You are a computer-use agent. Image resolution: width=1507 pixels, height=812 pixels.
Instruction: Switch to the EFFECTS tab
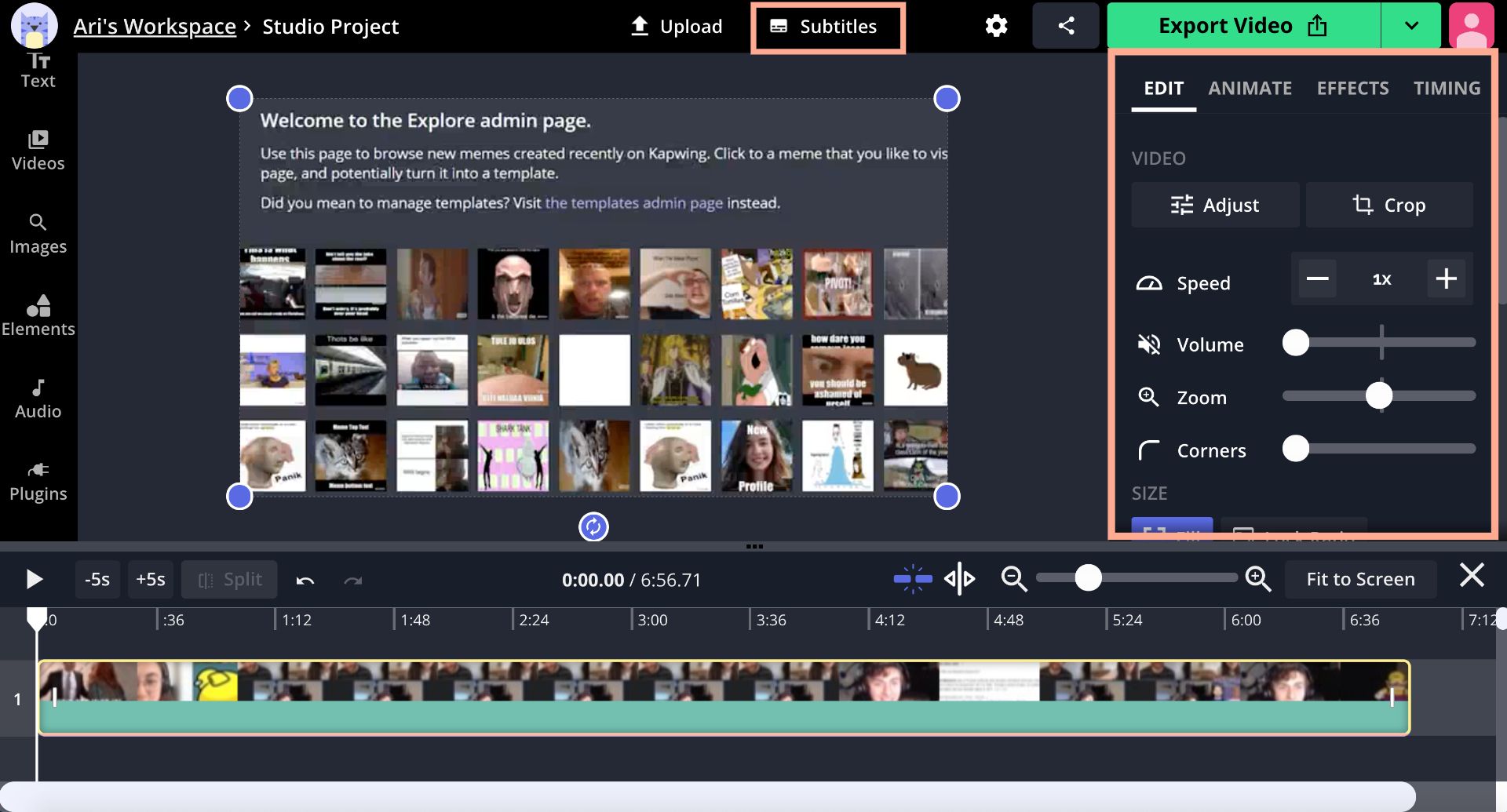tap(1352, 88)
